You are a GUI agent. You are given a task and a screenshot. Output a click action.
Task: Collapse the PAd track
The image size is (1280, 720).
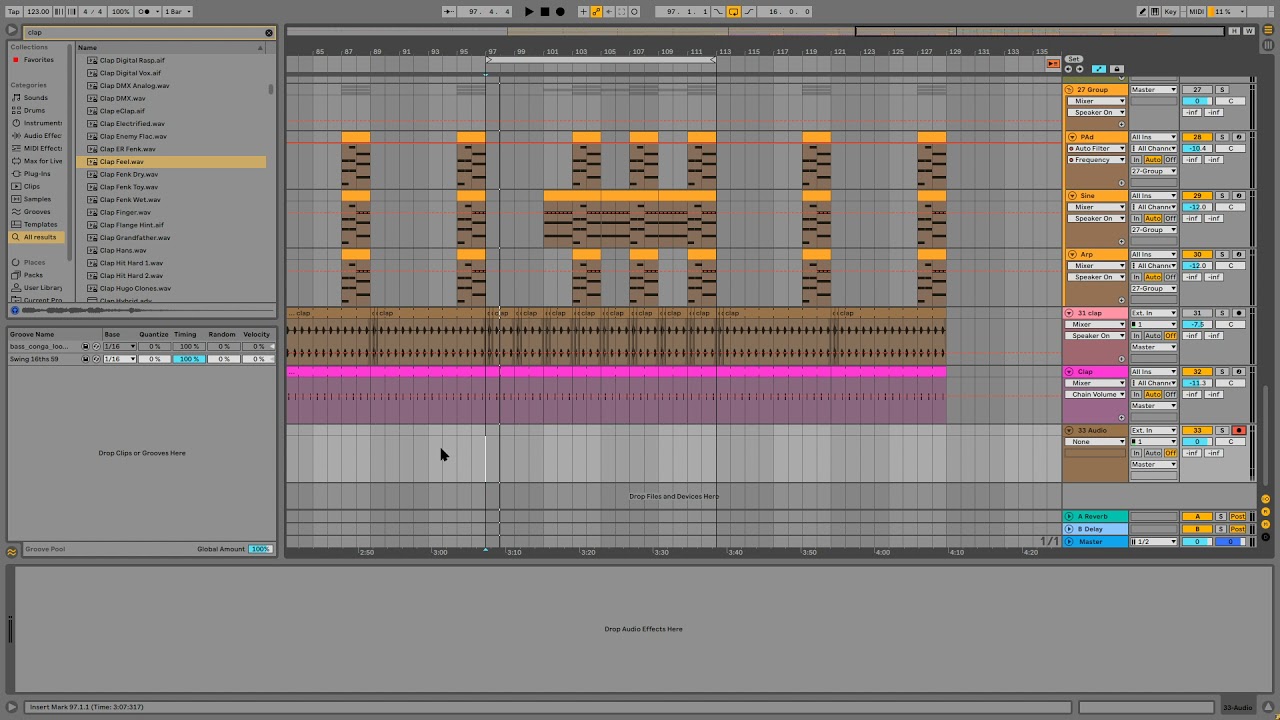pyautogui.click(x=1072, y=137)
